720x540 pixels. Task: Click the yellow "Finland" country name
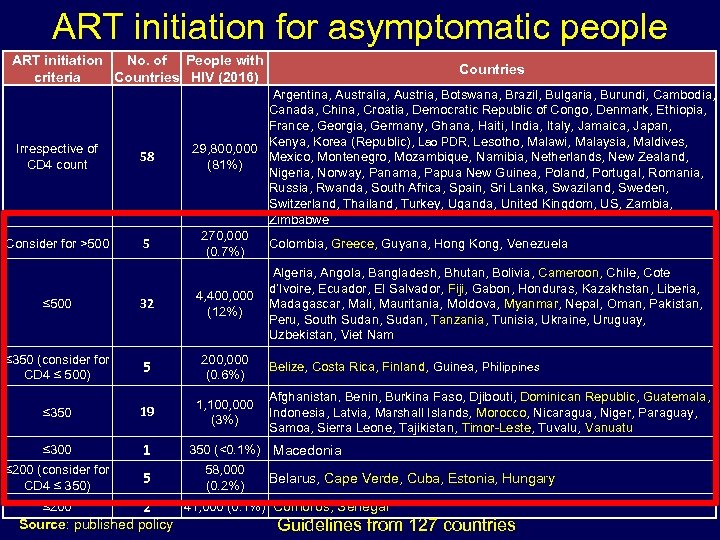pyautogui.click(x=404, y=367)
